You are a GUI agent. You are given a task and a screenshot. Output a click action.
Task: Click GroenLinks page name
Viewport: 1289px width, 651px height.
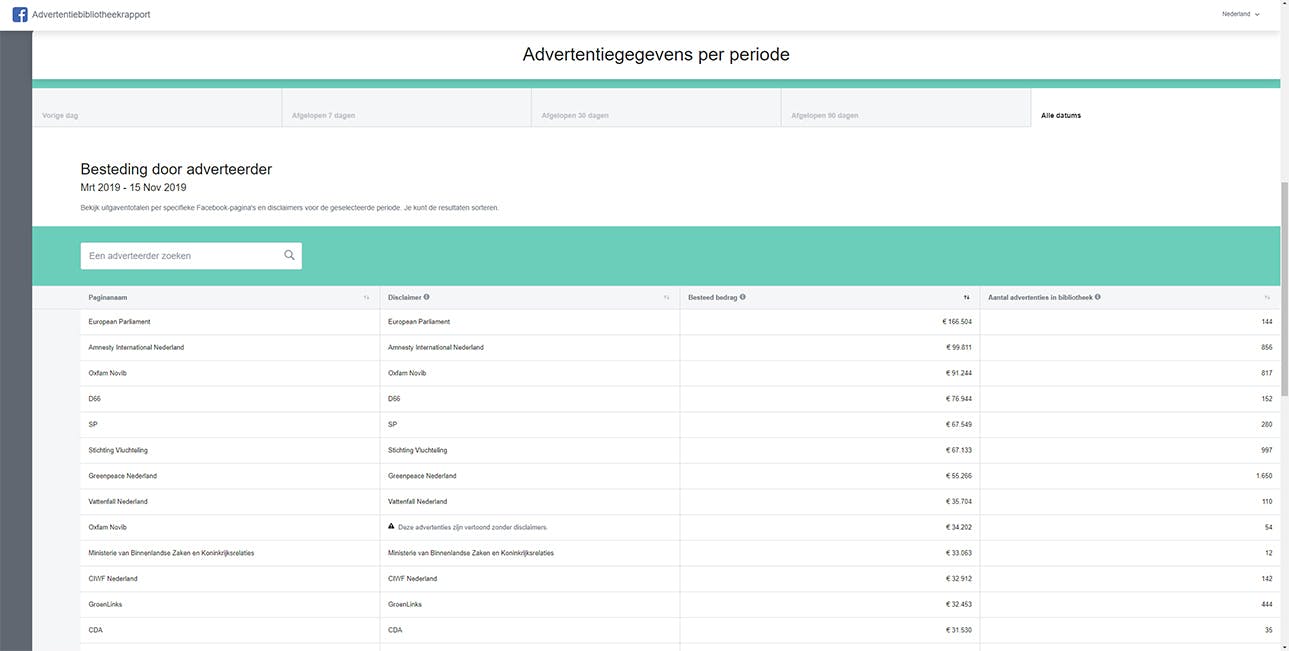[x=105, y=604]
